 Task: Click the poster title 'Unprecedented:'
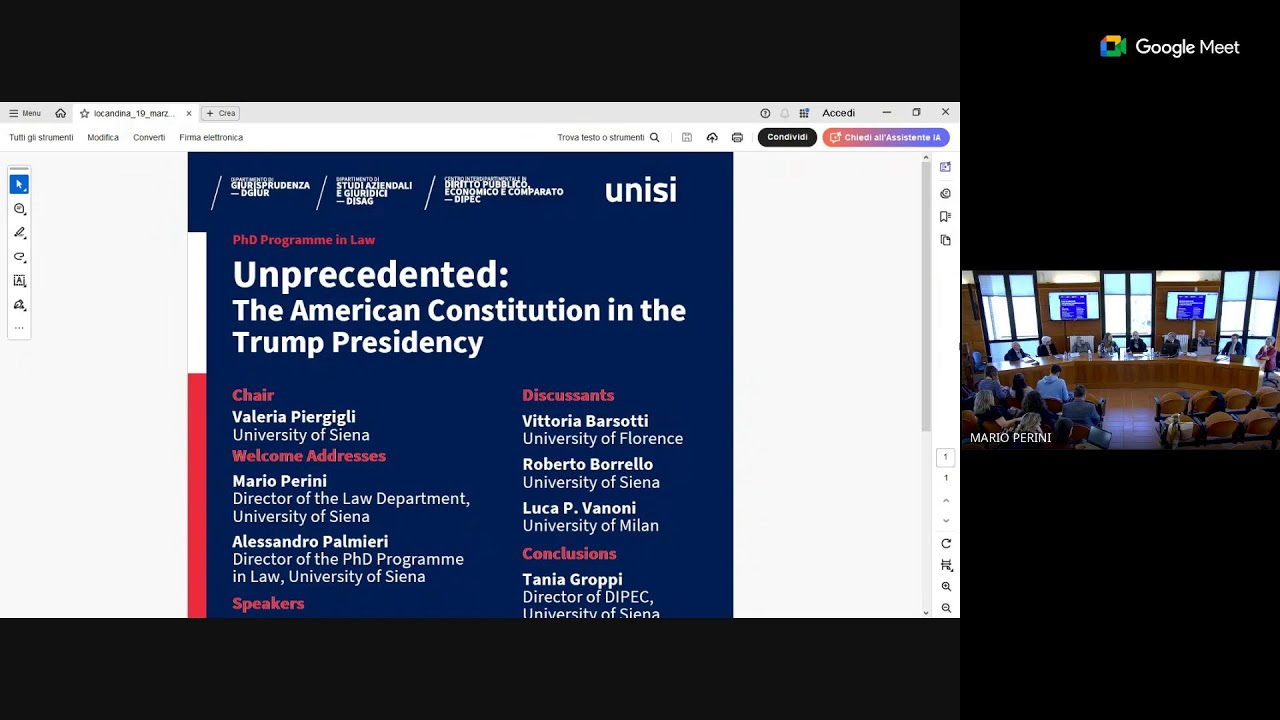tap(371, 274)
